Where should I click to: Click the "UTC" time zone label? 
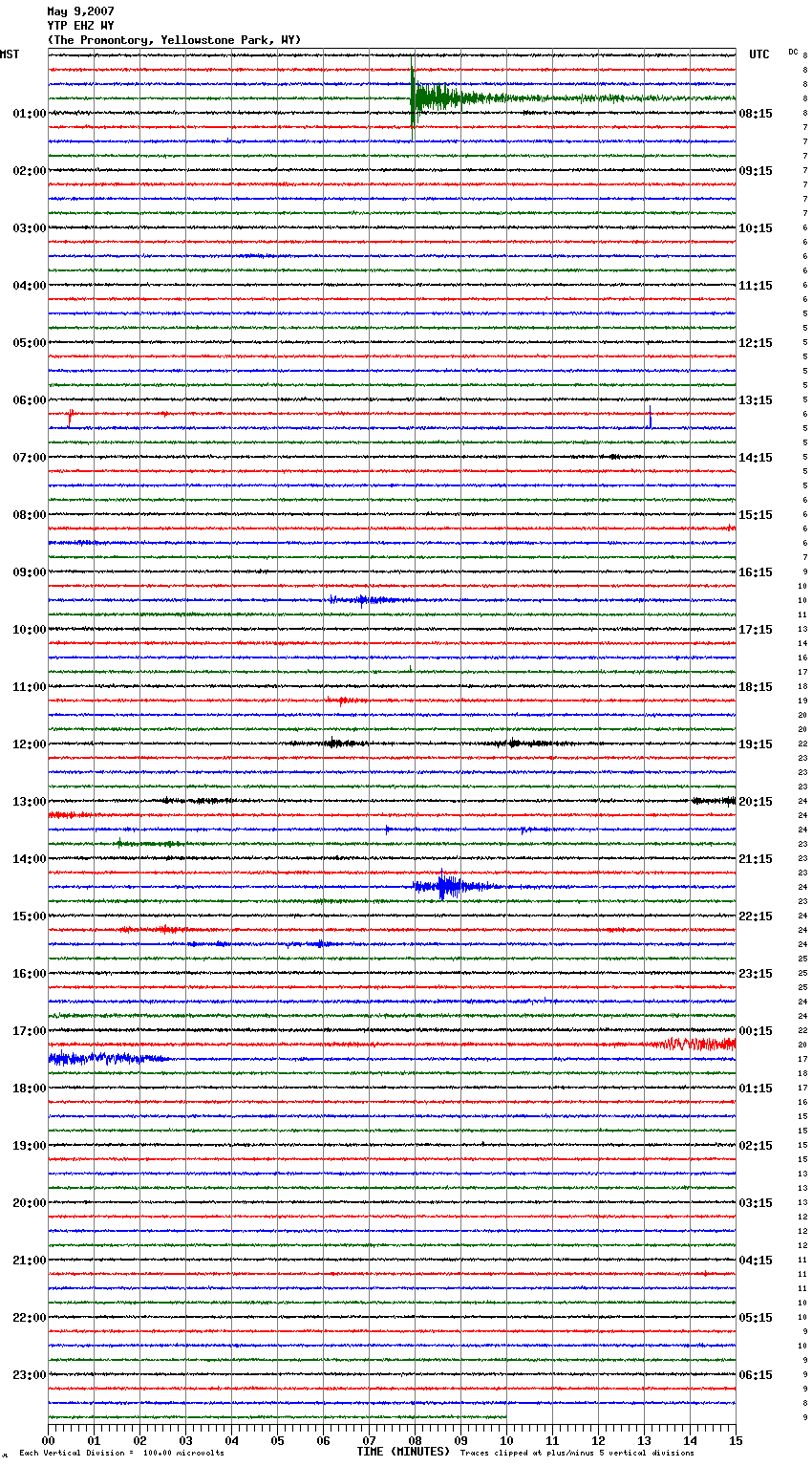pyautogui.click(x=759, y=54)
